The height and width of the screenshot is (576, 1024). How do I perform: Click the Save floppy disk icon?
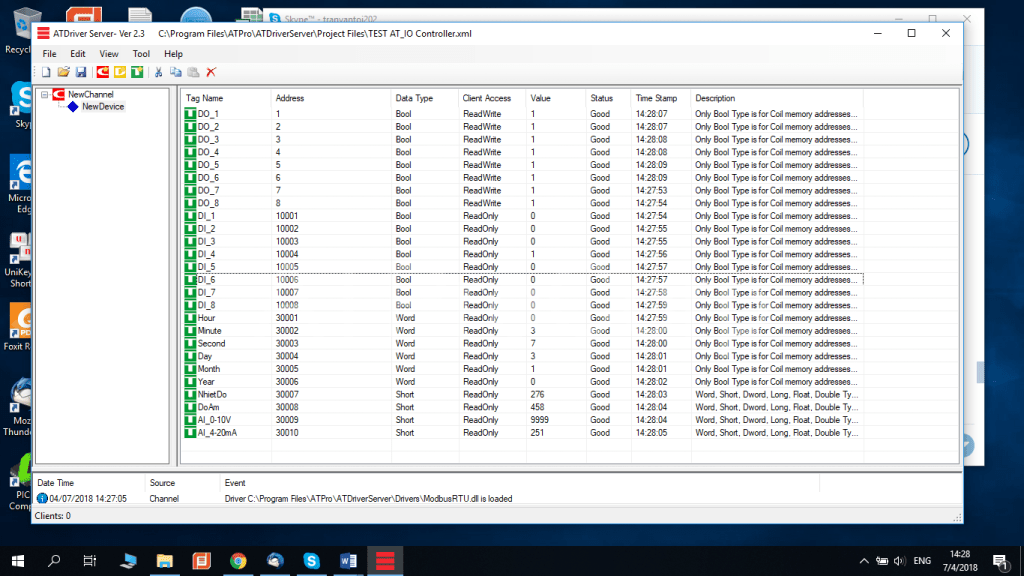coord(81,72)
